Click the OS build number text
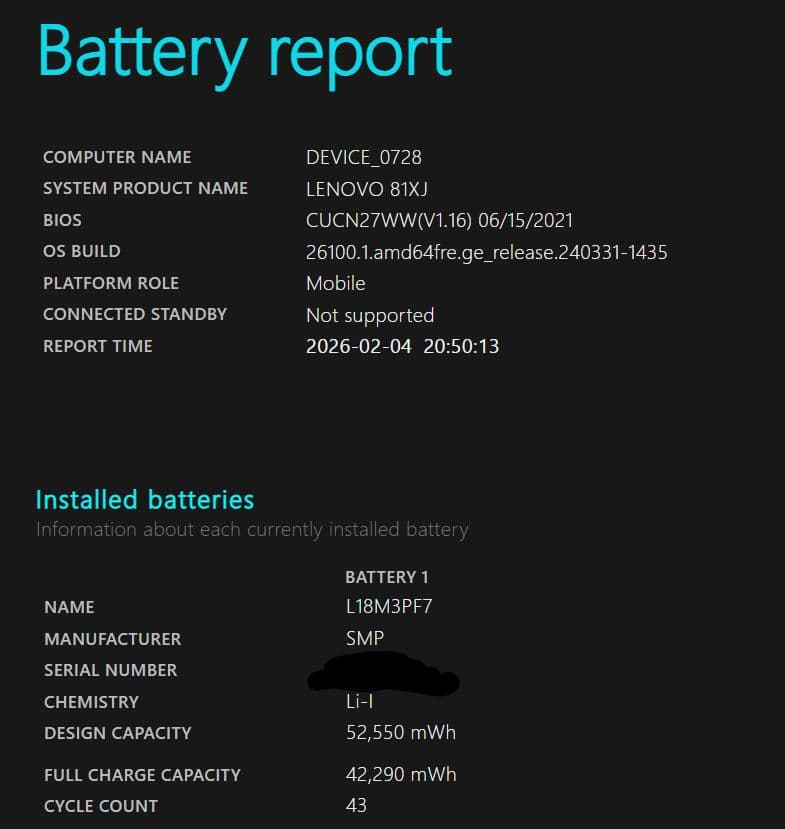The width and height of the screenshot is (785, 829). 486,252
